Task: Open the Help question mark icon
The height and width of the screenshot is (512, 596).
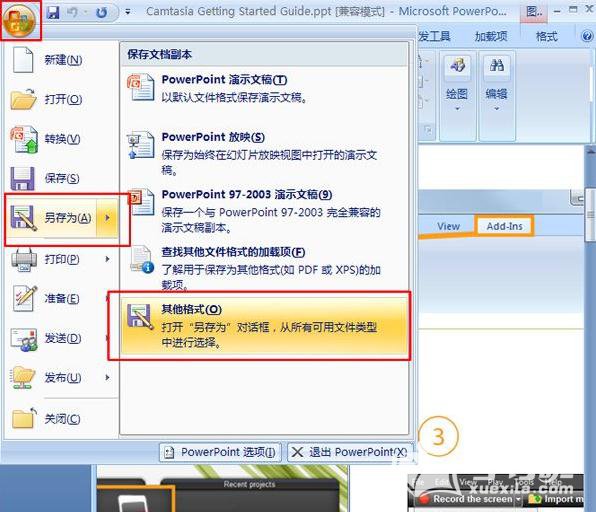Action: coord(588,36)
